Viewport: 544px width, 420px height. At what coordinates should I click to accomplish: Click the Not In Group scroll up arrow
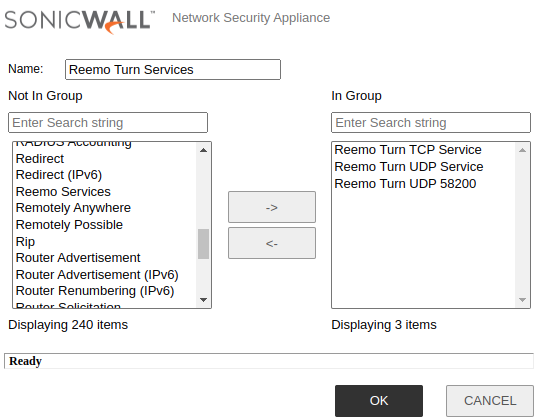(204, 150)
